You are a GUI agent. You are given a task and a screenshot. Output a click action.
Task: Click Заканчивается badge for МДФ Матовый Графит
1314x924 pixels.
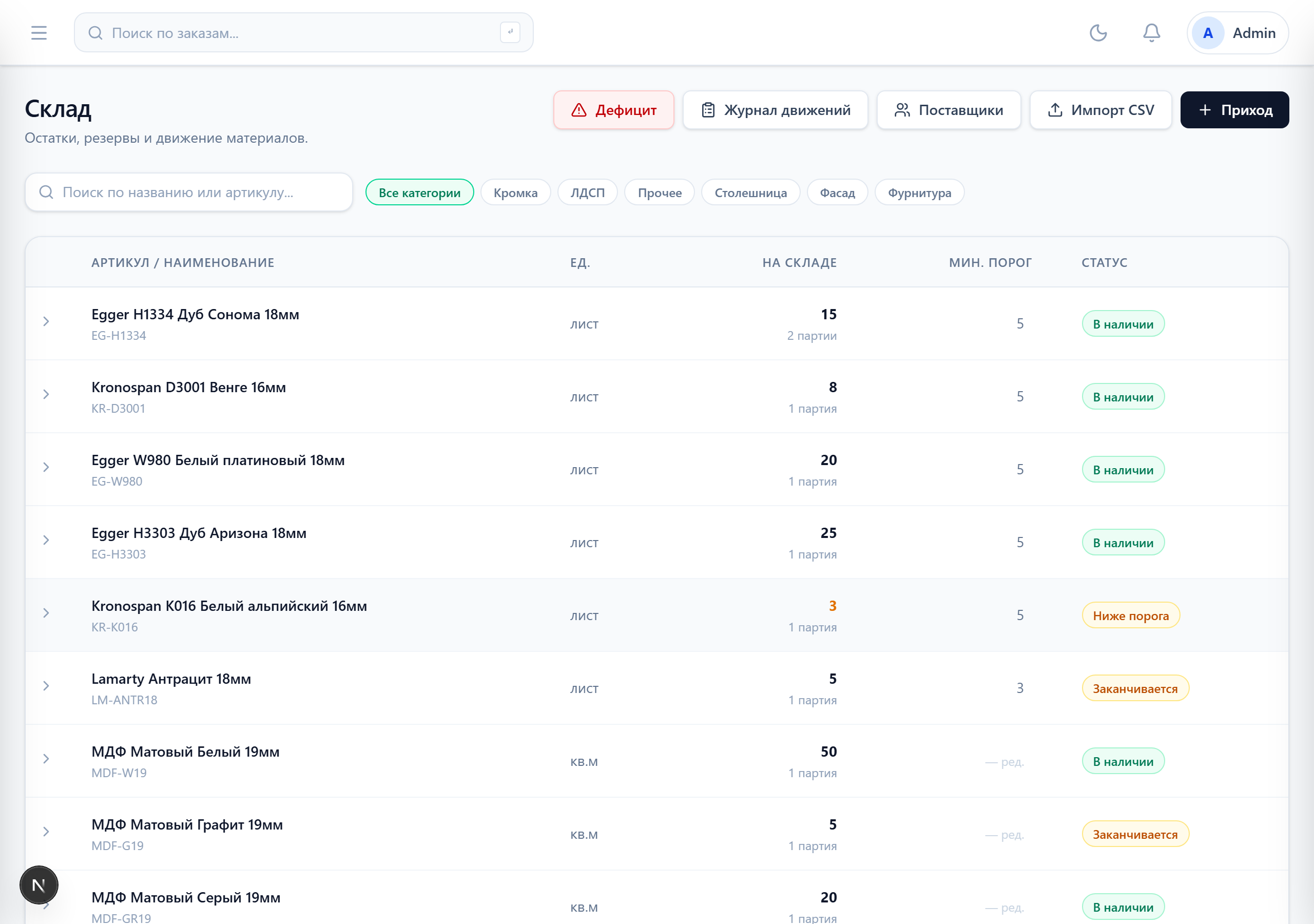click(x=1135, y=834)
